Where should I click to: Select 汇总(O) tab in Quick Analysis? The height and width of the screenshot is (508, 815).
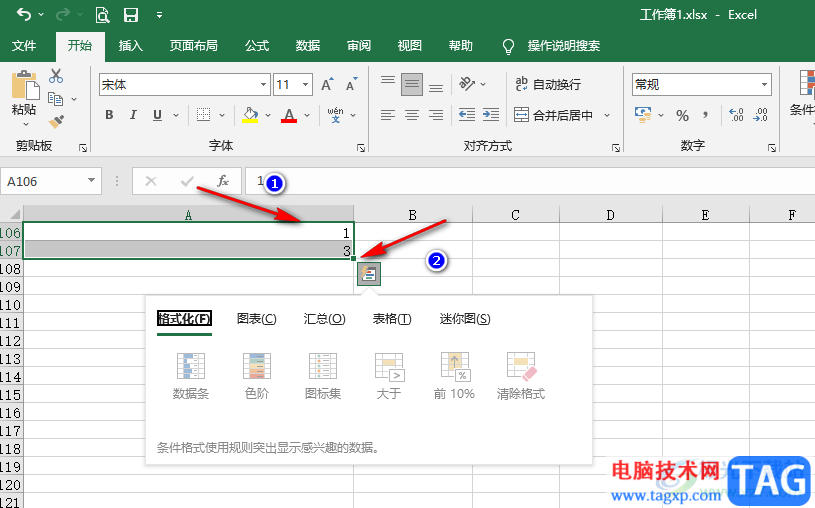(324, 319)
